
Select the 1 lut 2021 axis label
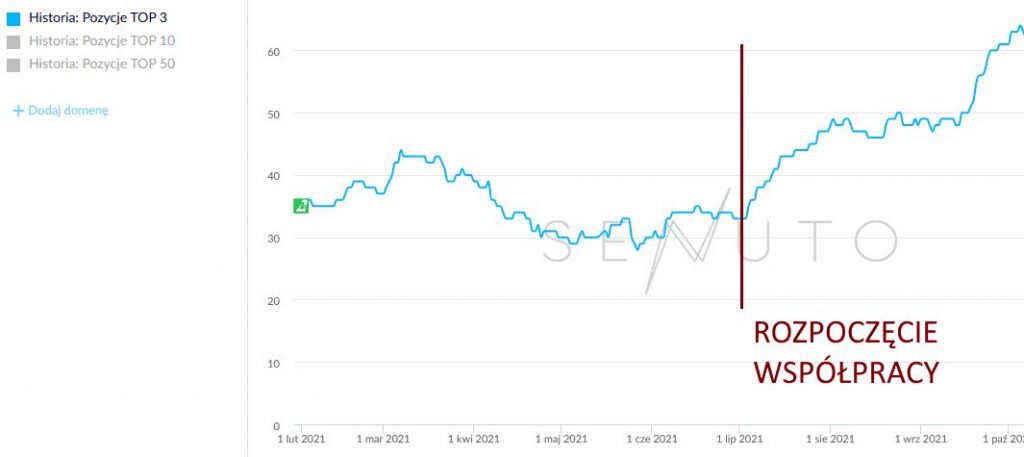coord(301,439)
